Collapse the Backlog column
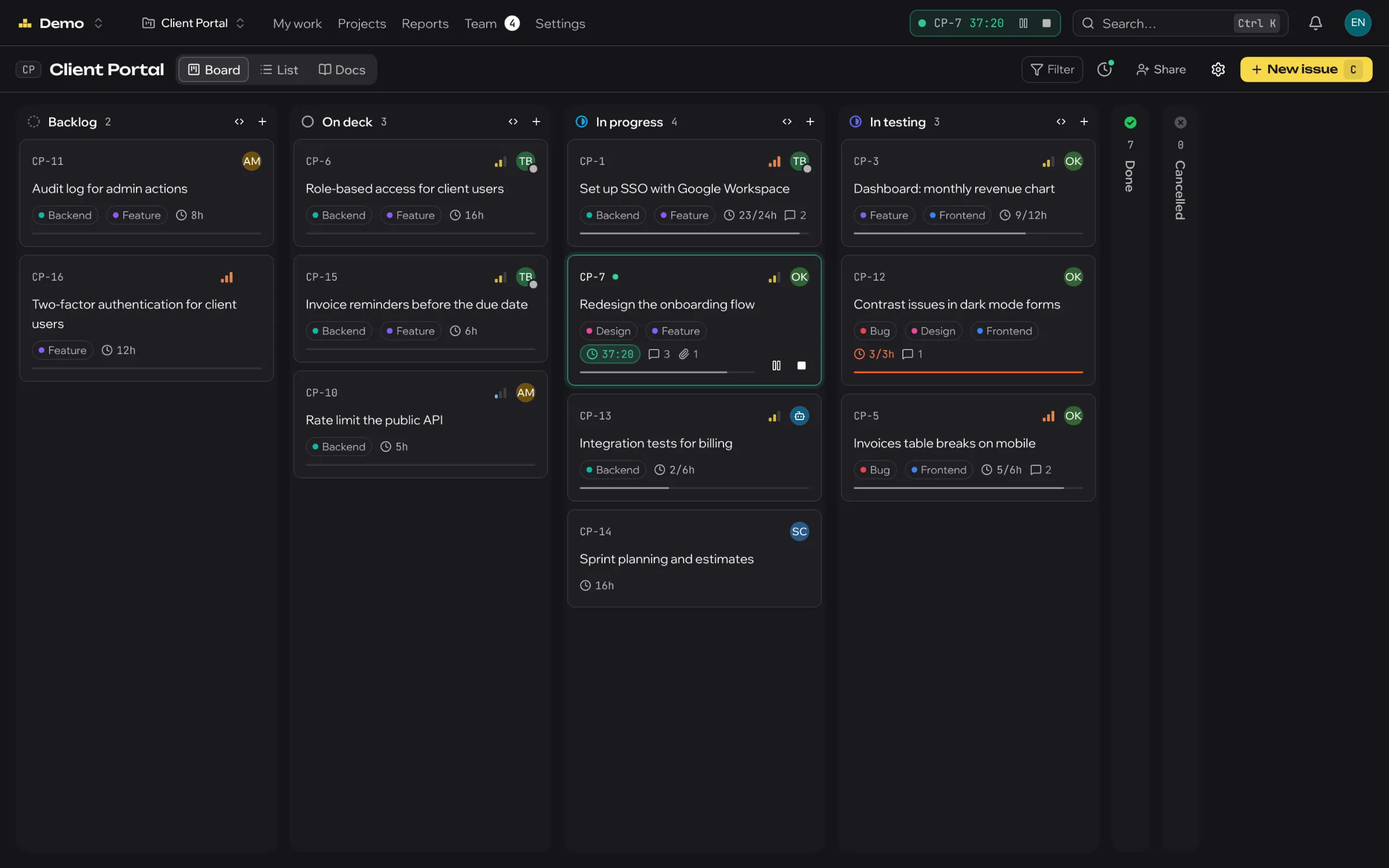Screen dimensions: 1389x868 click(x=239, y=122)
